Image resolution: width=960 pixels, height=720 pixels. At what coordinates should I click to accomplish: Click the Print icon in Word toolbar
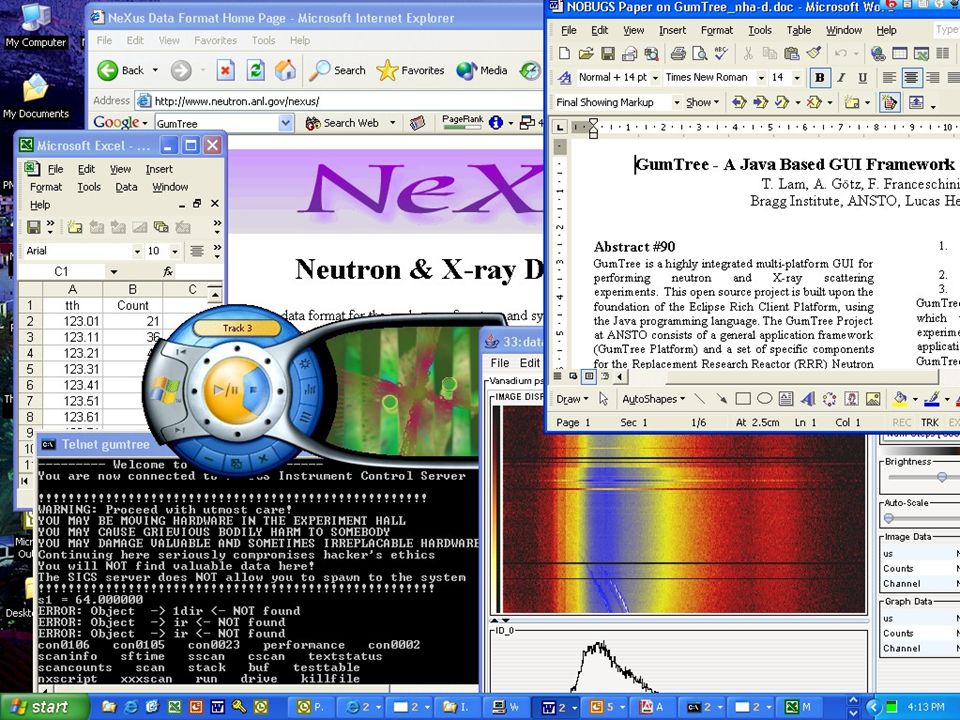point(677,54)
